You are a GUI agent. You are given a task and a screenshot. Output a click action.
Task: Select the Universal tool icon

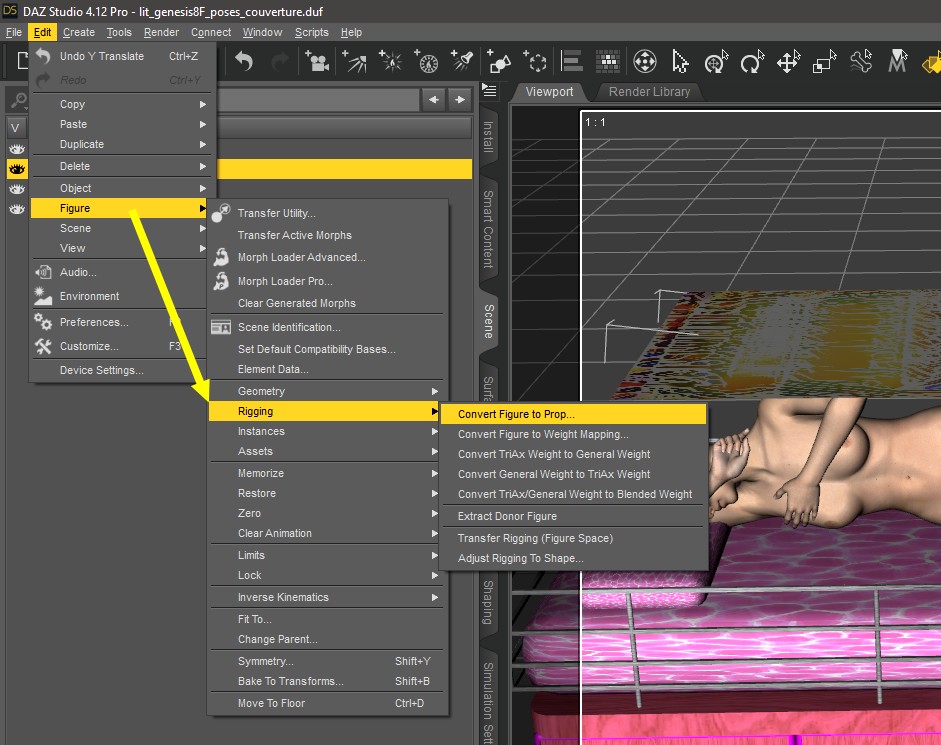pyautogui.click(x=716, y=61)
